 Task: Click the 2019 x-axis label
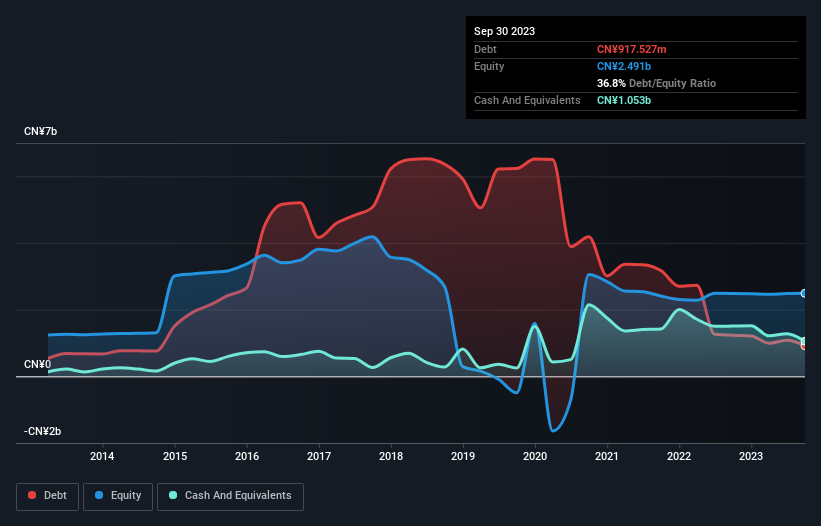click(463, 456)
